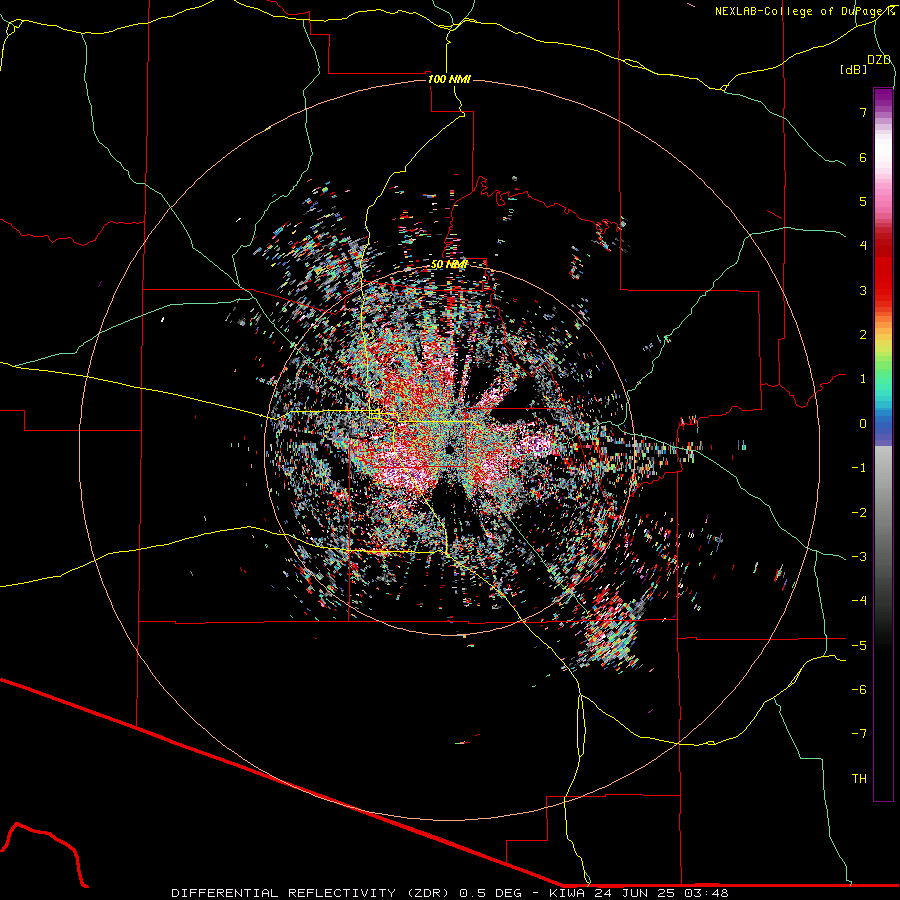Image resolution: width=900 pixels, height=900 pixels.
Task: Click the 5 value on the color scale
Action: pos(863,201)
